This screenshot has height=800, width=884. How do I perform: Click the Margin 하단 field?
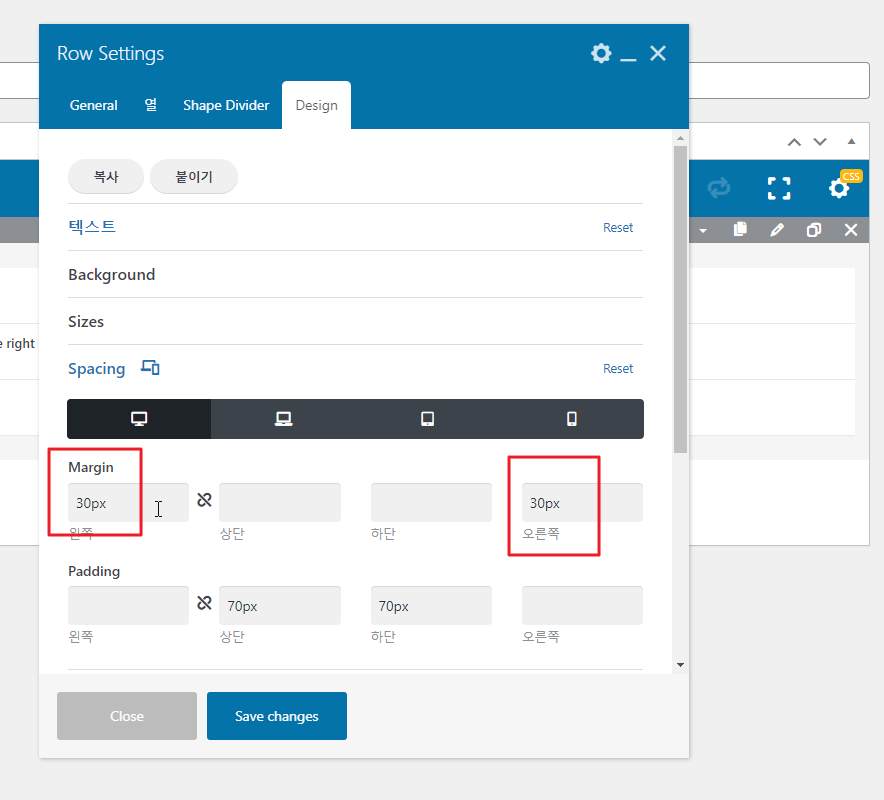[x=431, y=502]
